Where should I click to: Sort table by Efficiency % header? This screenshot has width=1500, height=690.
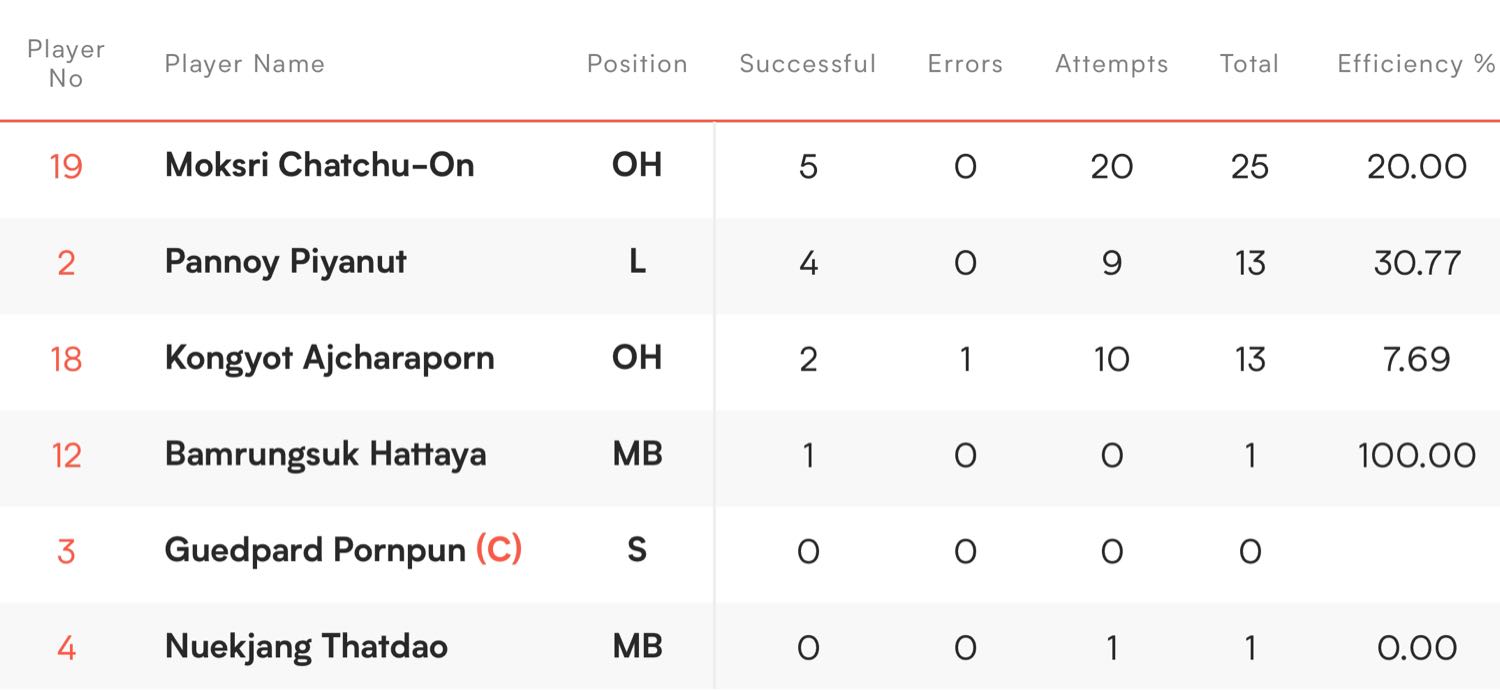tap(1416, 64)
